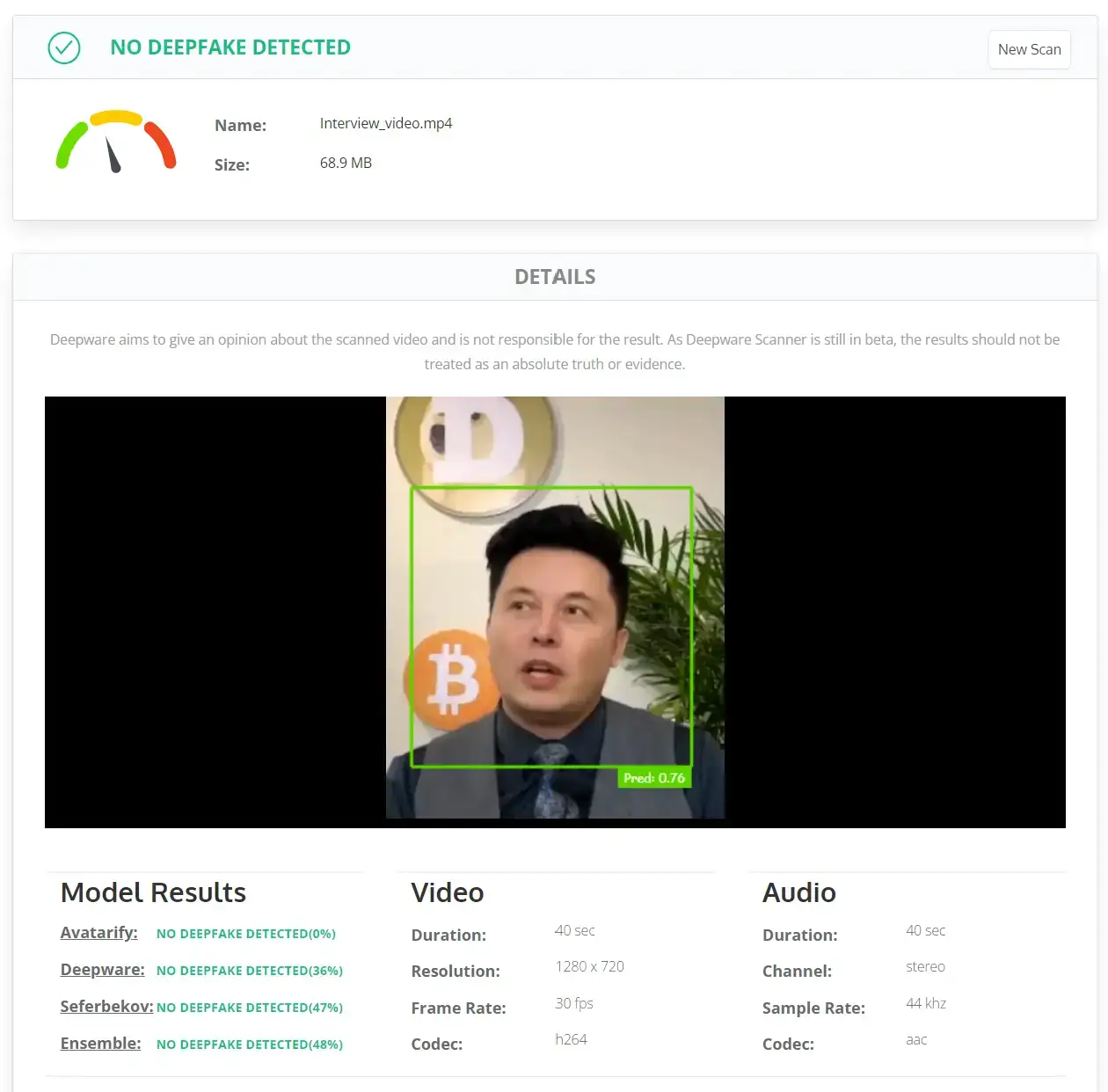Screen dimensions: 1108x1092
Task: Open the Seferbekov model results link
Action: 106,1007
